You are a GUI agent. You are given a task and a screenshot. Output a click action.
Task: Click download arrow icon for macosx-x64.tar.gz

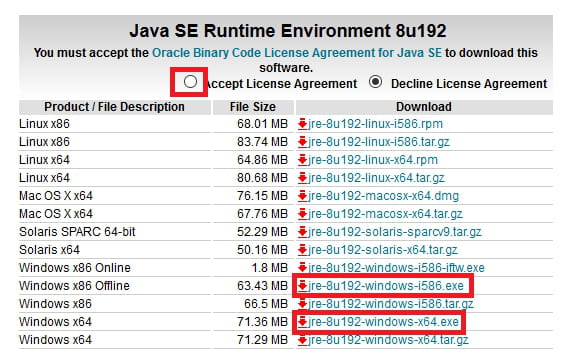(303, 214)
